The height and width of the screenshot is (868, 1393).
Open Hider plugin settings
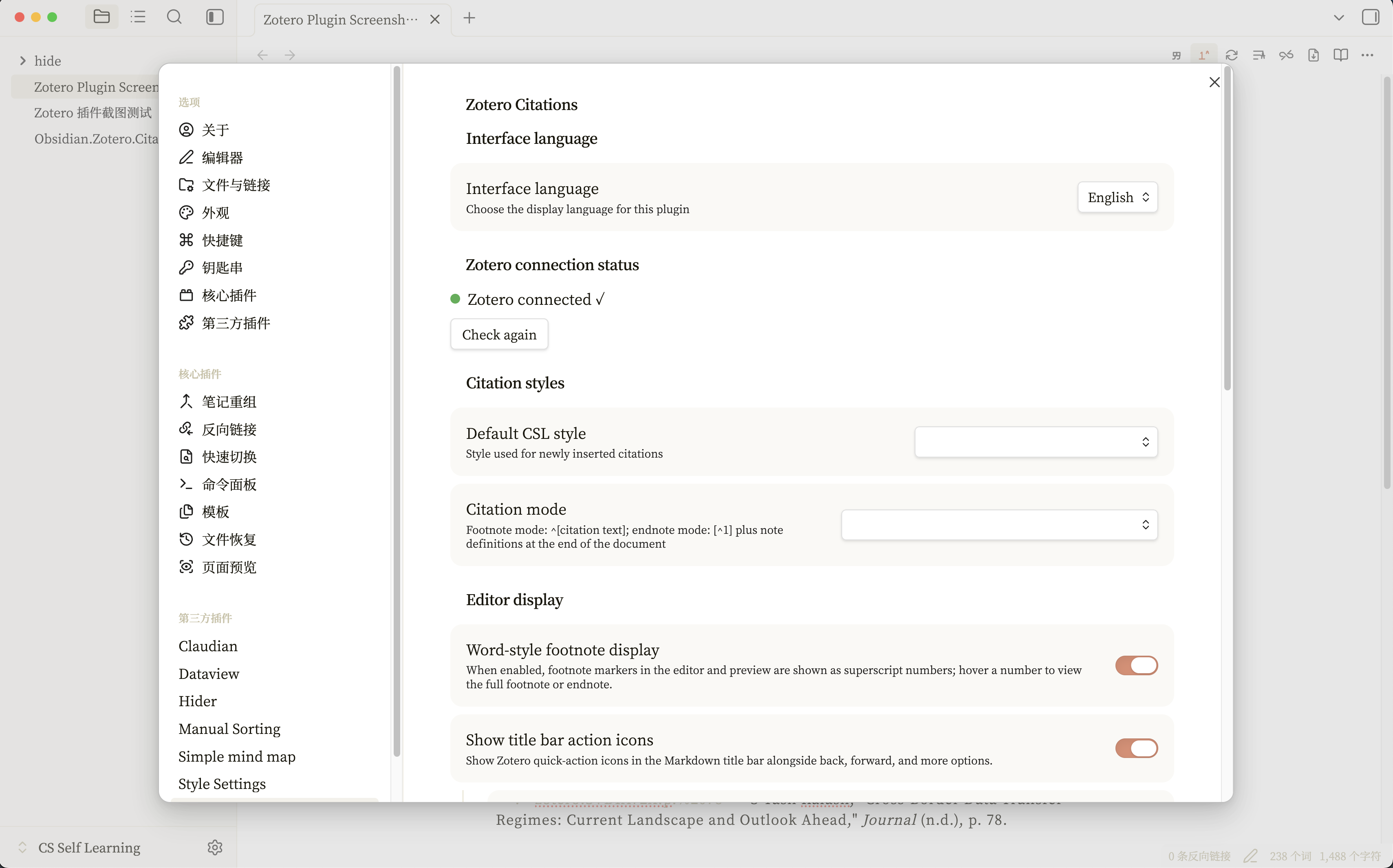click(x=274, y=701)
